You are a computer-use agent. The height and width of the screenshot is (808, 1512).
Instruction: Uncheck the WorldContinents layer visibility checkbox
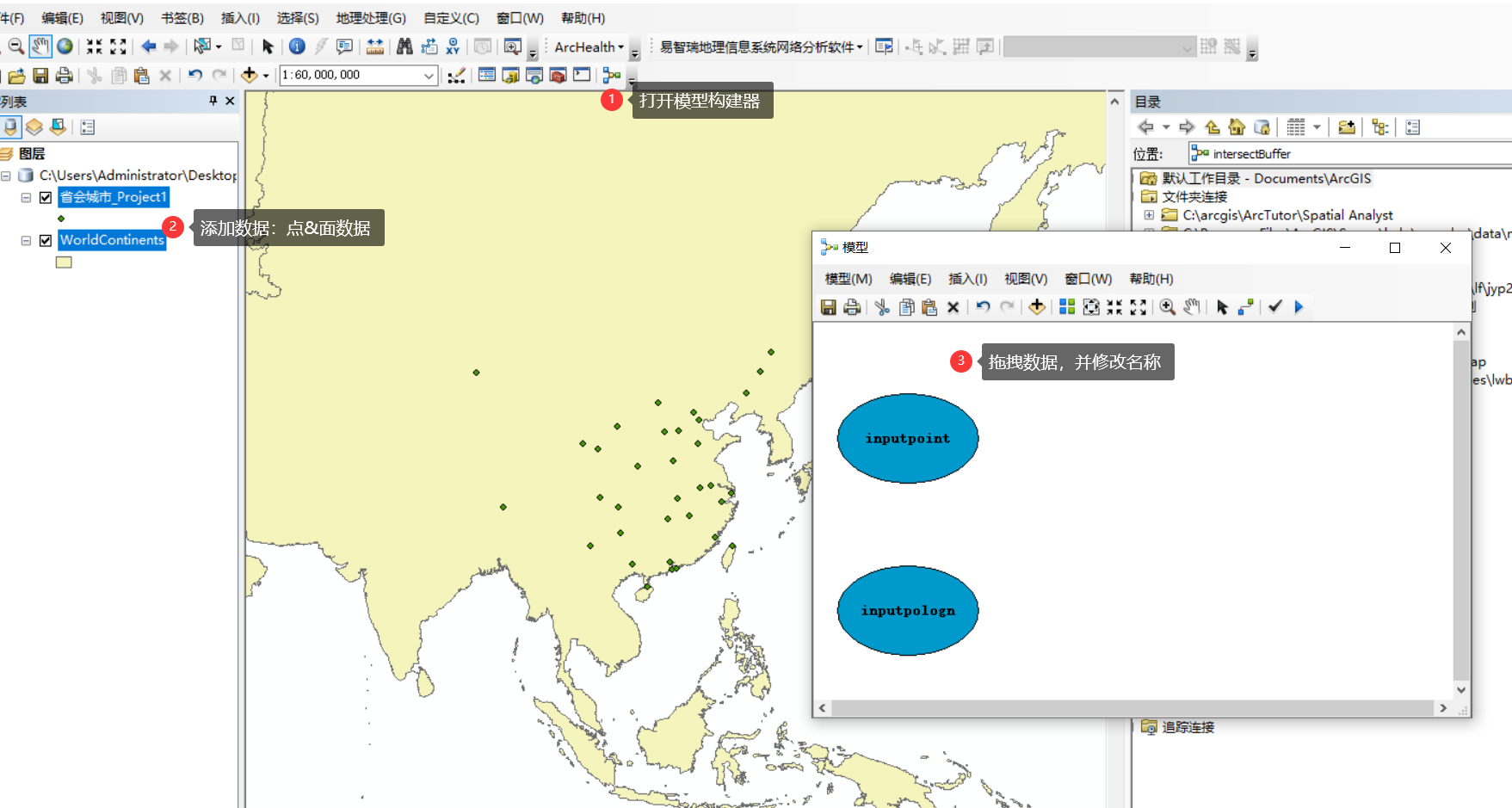(x=45, y=240)
